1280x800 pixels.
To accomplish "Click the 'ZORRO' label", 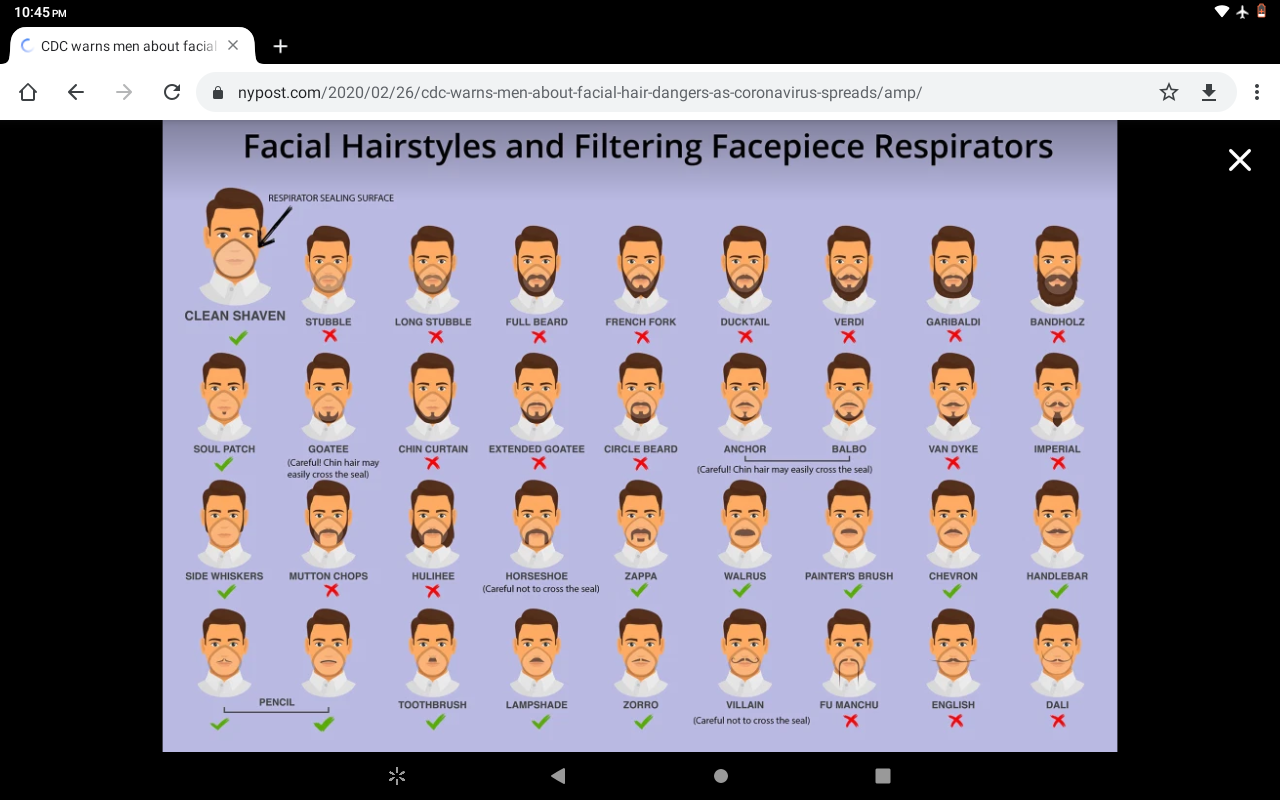I will 641,705.
